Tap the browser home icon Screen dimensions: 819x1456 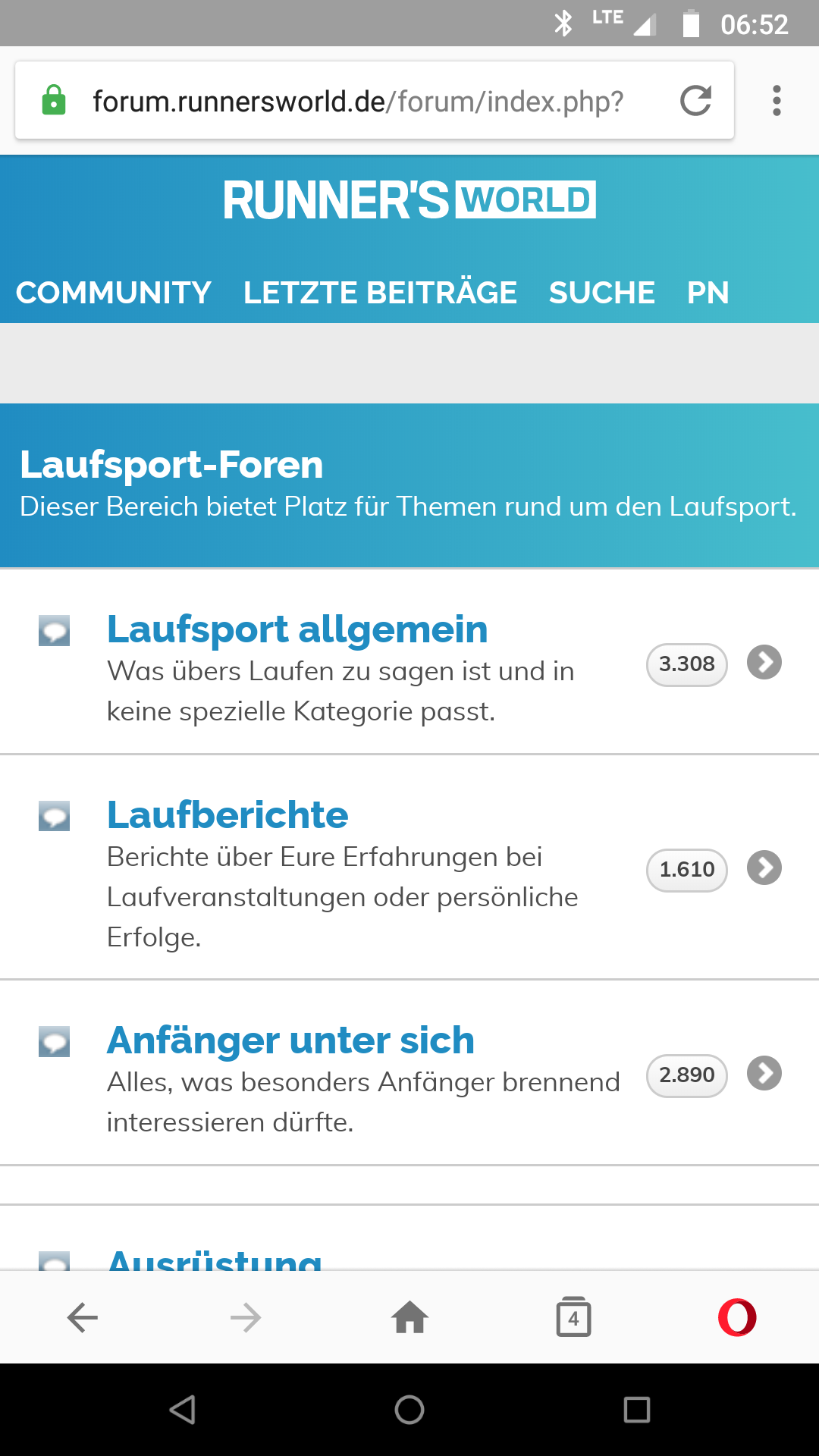click(x=409, y=1318)
